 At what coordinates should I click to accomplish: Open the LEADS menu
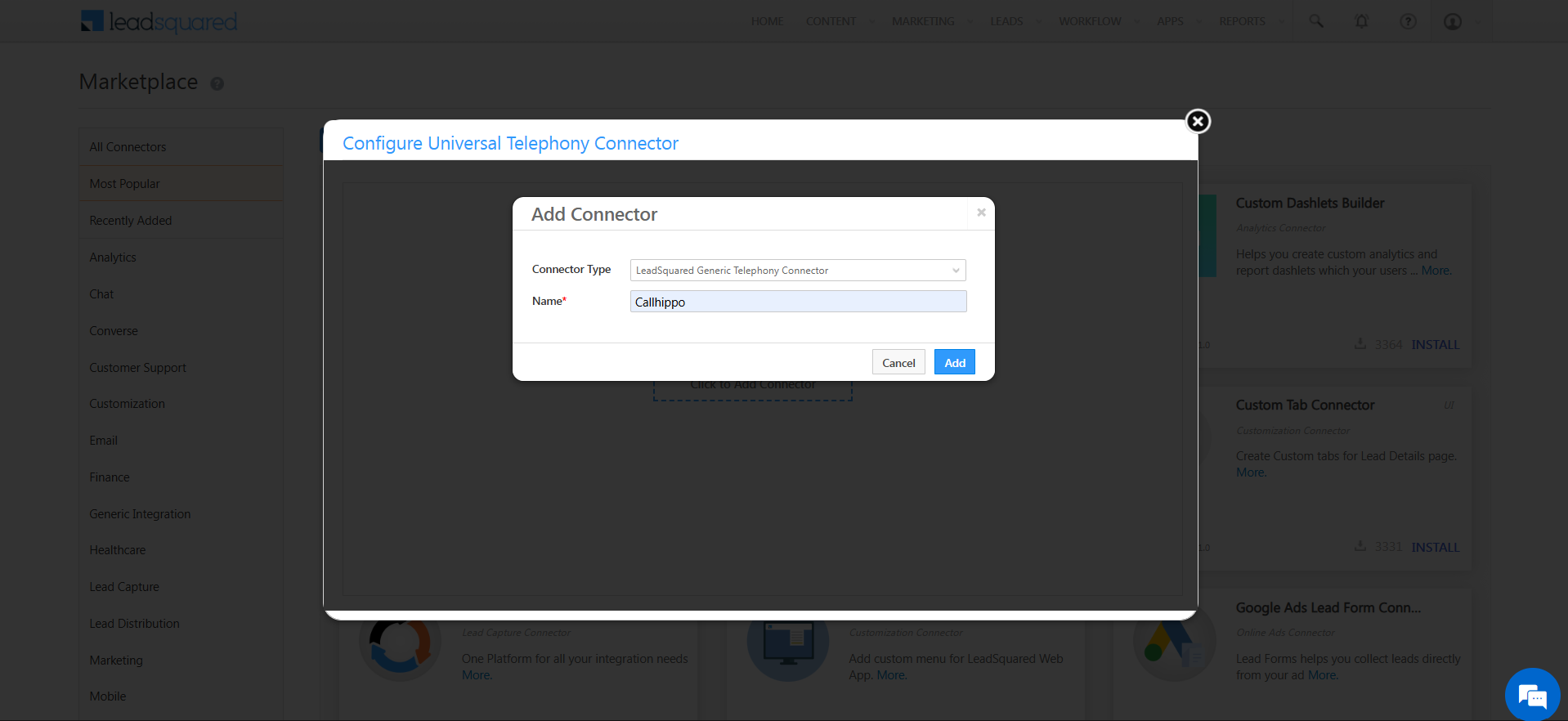[x=1006, y=21]
